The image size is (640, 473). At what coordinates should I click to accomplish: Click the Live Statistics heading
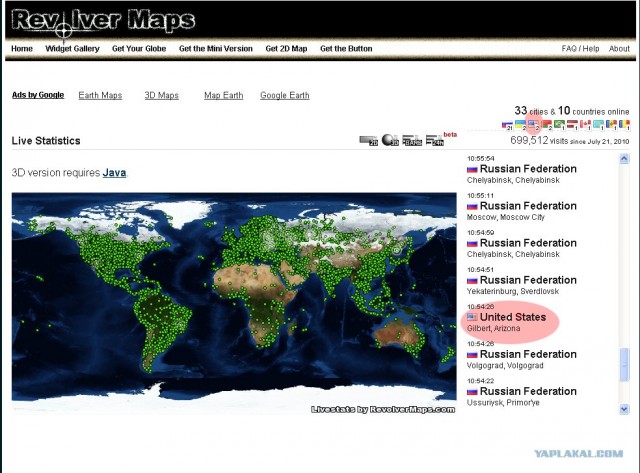pos(46,141)
